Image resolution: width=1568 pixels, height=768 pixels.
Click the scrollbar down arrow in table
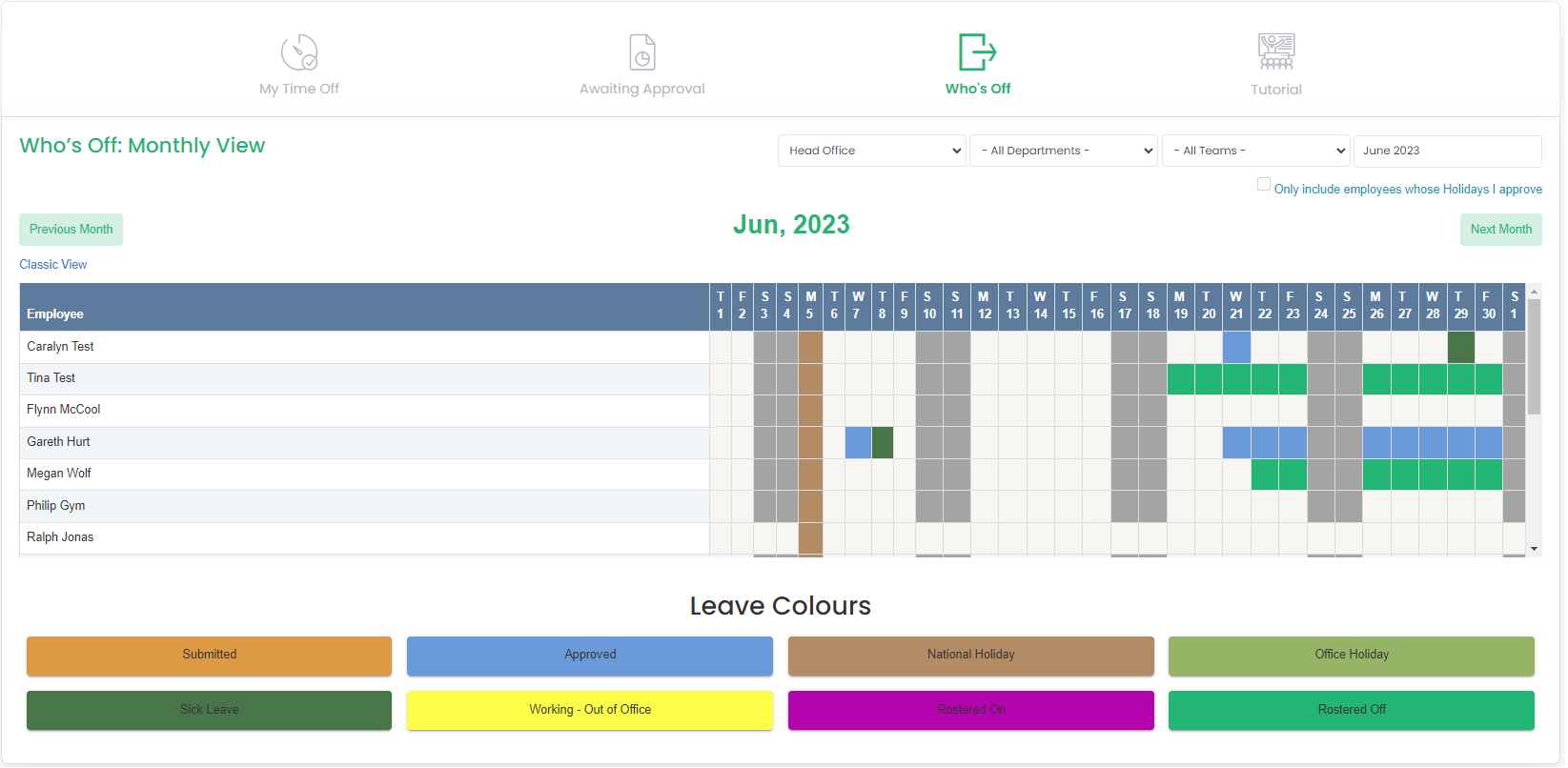pos(1534,549)
